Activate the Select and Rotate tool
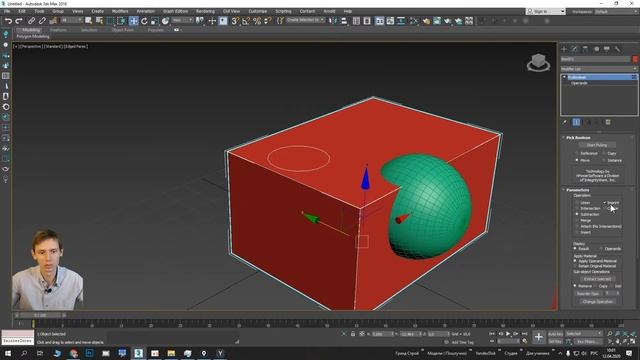The image size is (640, 360). click(144, 21)
